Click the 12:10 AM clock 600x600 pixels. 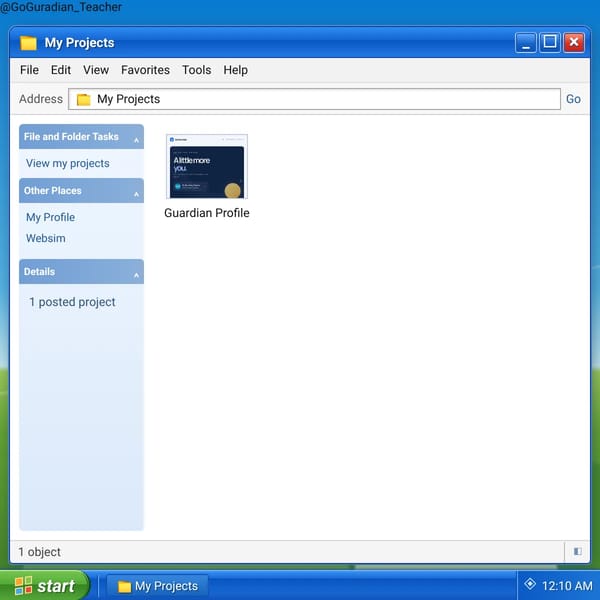click(x=567, y=585)
